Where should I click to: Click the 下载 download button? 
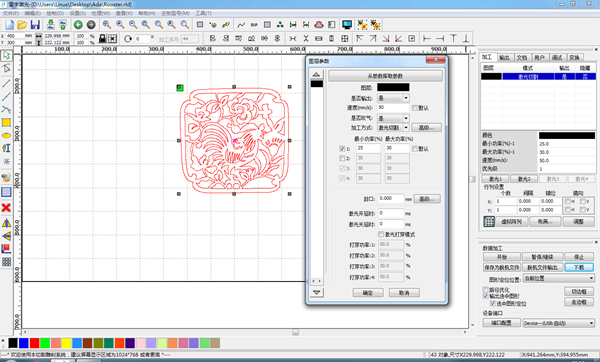coord(579,267)
